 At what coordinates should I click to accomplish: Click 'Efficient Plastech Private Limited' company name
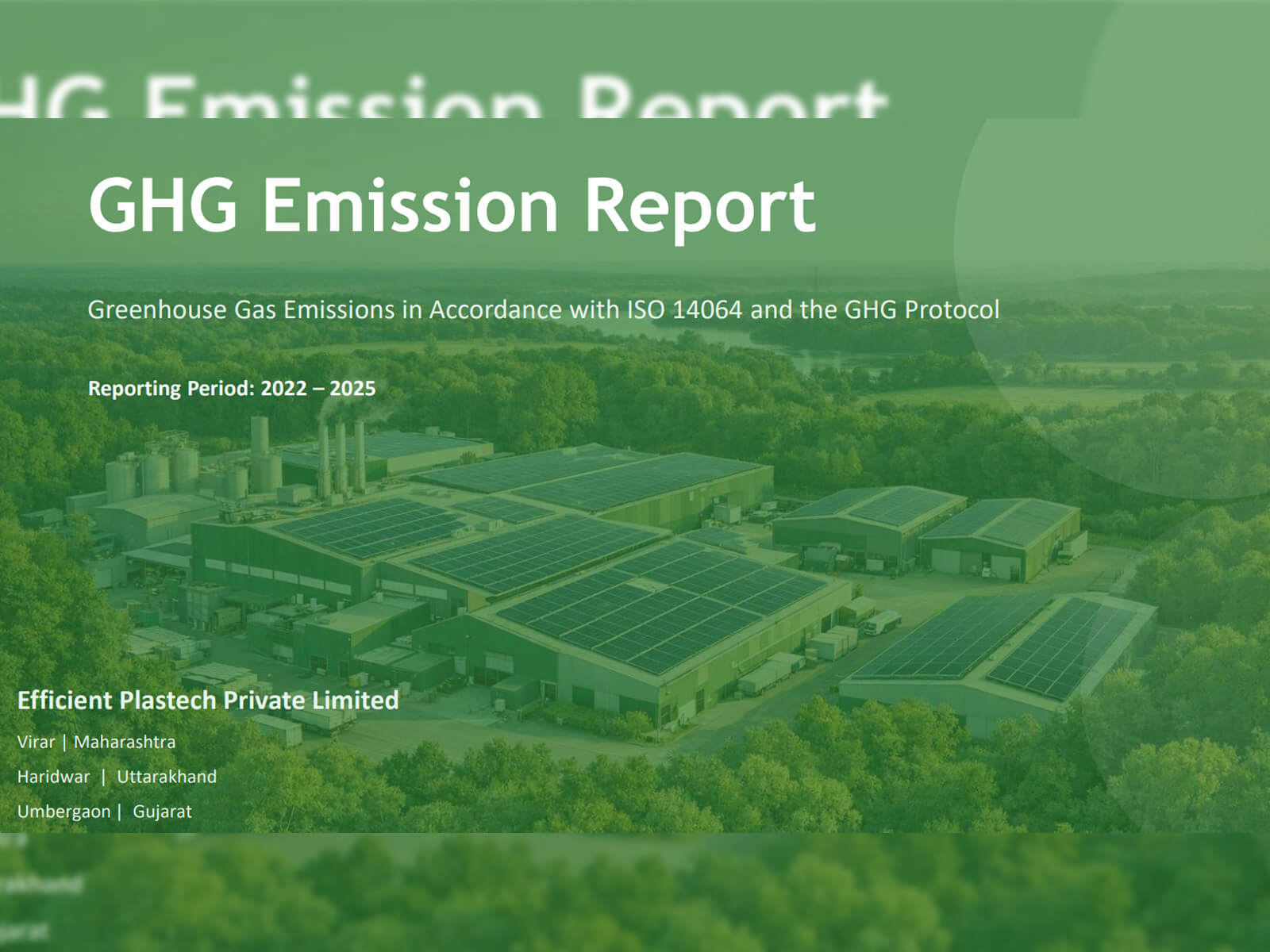click(x=208, y=701)
